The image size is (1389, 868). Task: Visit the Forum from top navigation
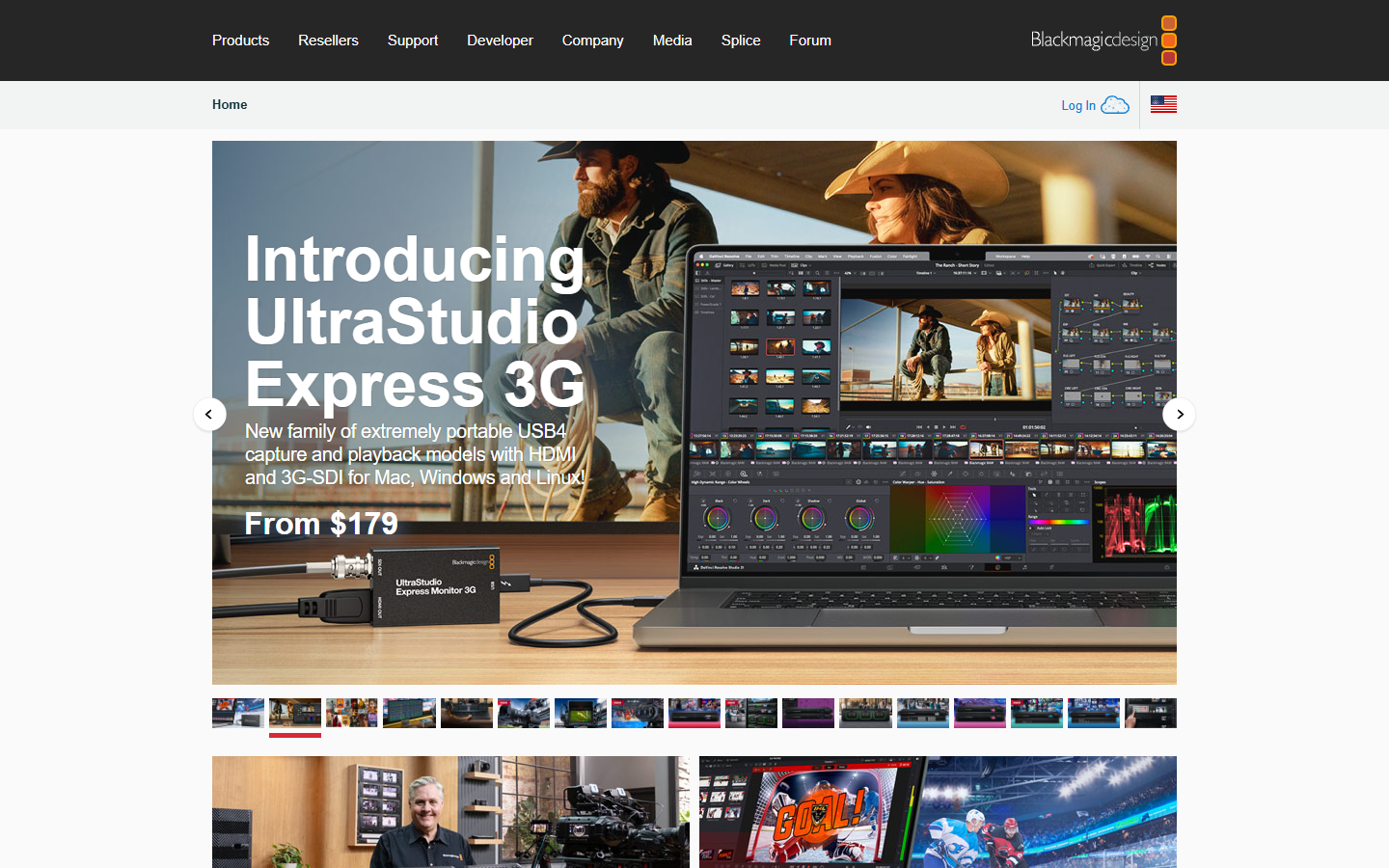point(810,41)
